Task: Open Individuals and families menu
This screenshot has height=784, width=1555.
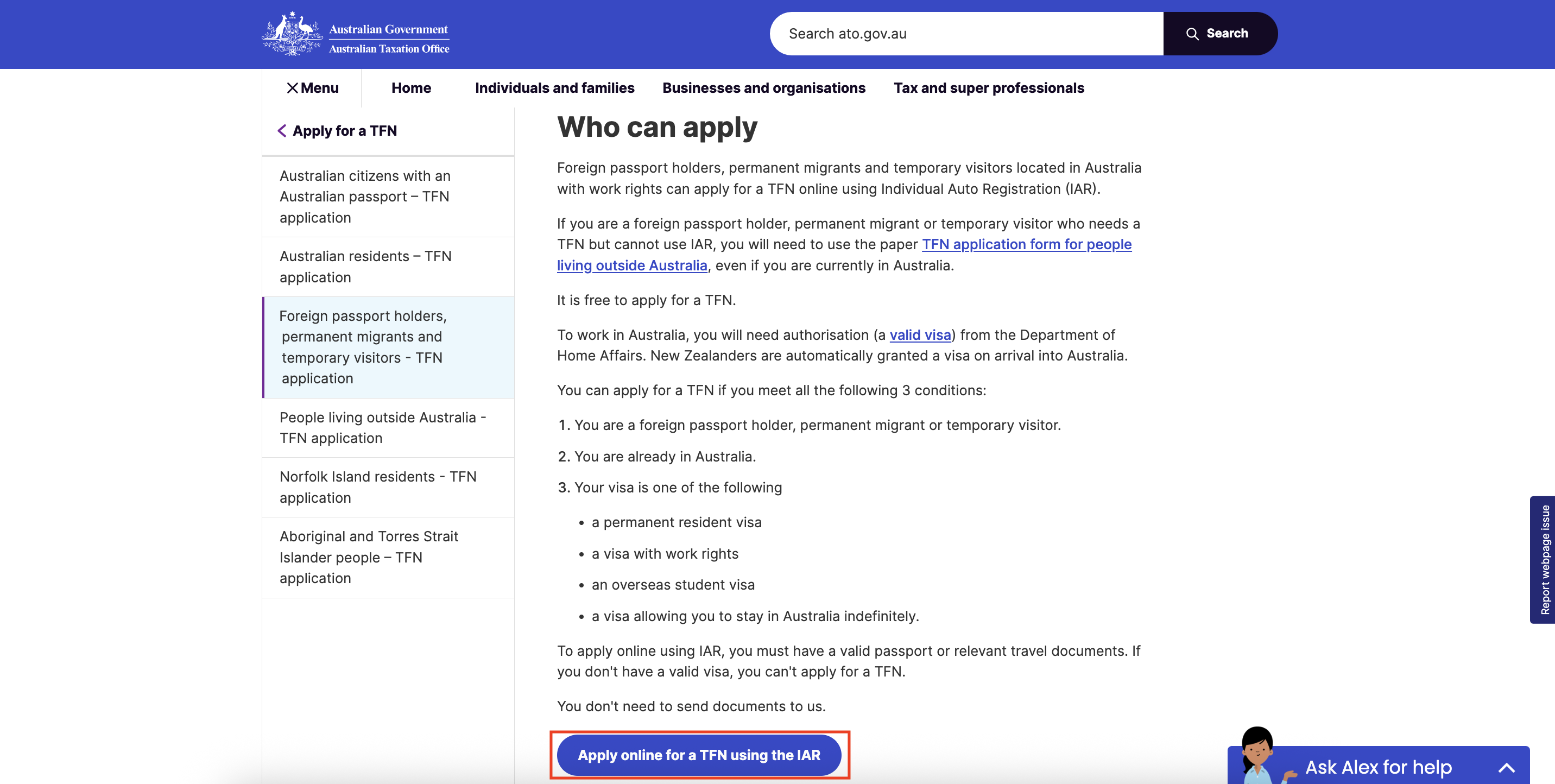Action: [554, 88]
